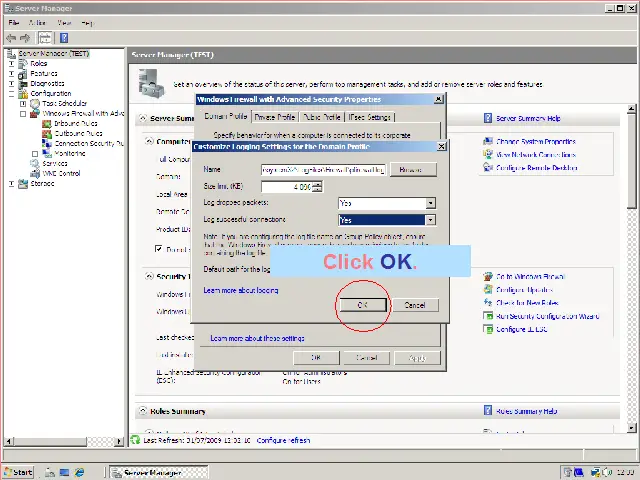Open the File menu
640x480 pixels.
coord(13,21)
